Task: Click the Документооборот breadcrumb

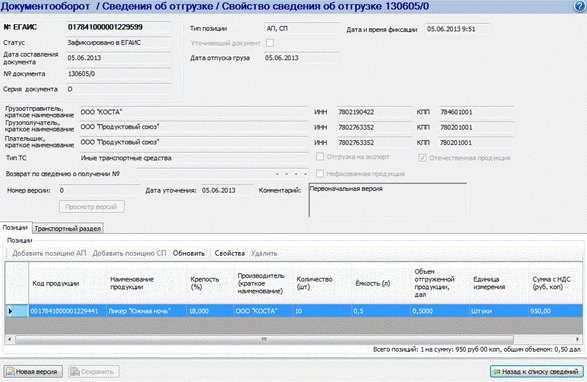Action: pyautogui.click(x=45, y=6)
